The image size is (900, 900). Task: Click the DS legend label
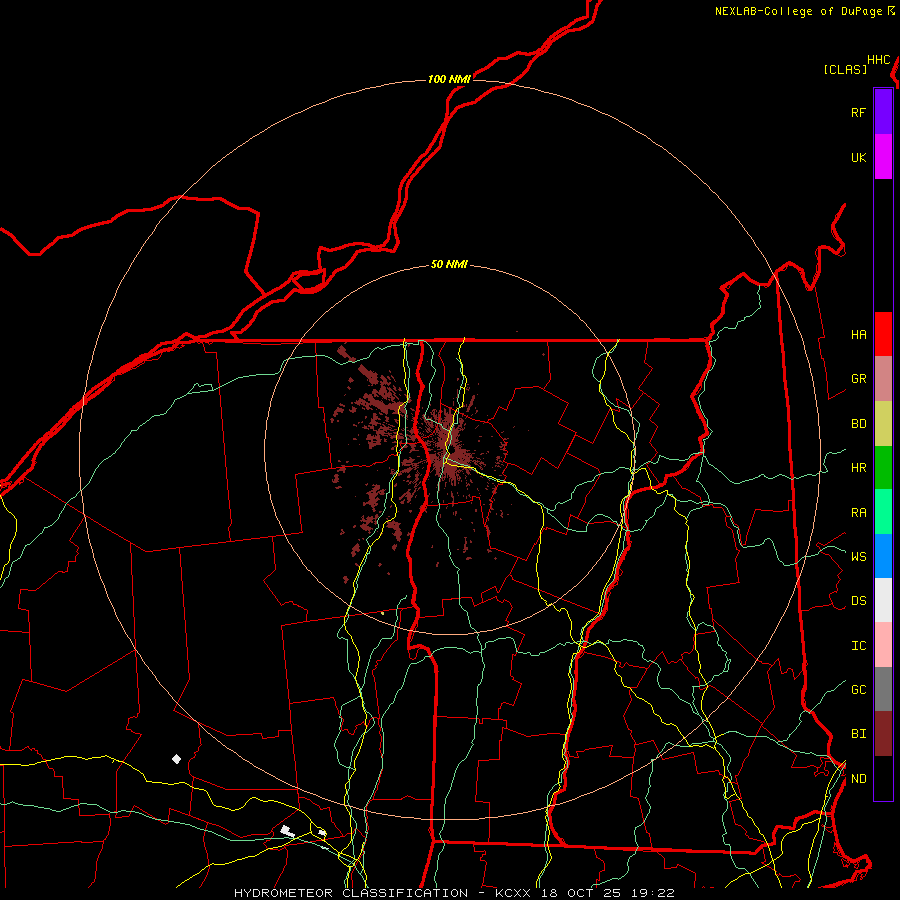pyautogui.click(x=858, y=601)
